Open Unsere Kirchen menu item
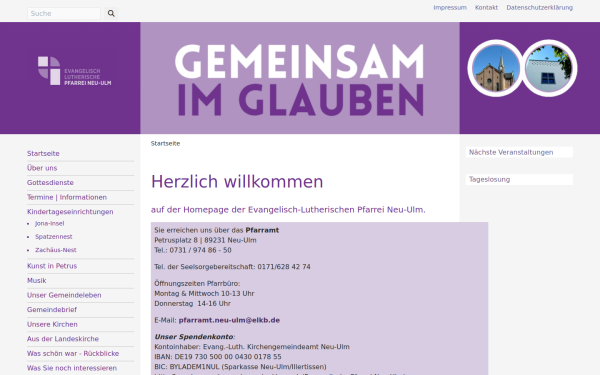 52,324
